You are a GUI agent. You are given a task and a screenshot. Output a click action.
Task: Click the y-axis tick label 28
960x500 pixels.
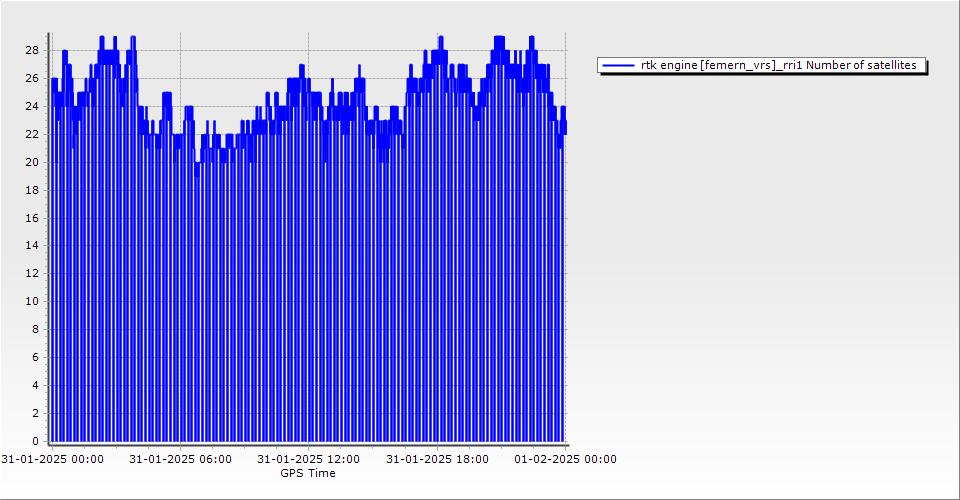(32, 50)
